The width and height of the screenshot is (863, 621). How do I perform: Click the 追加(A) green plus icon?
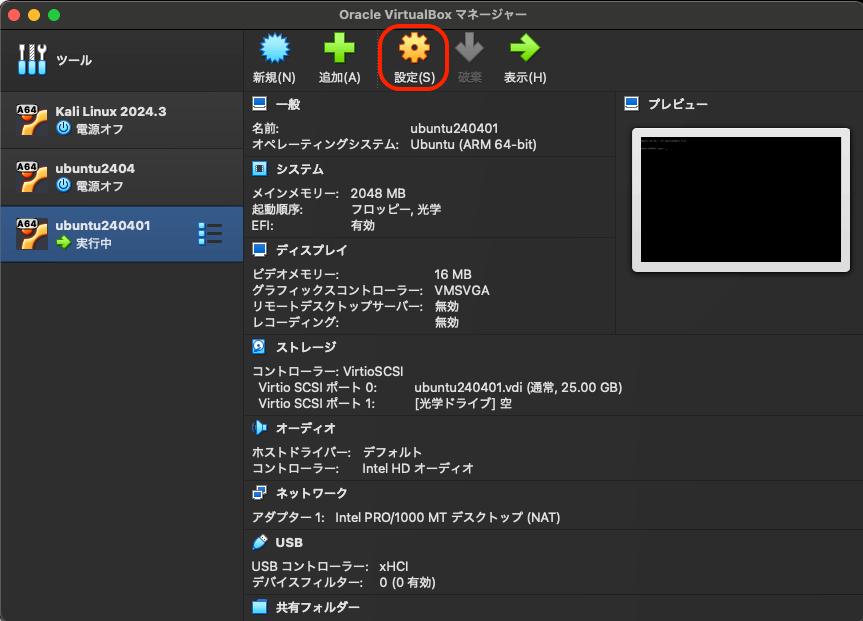pyautogui.click(x=339, y=48)
